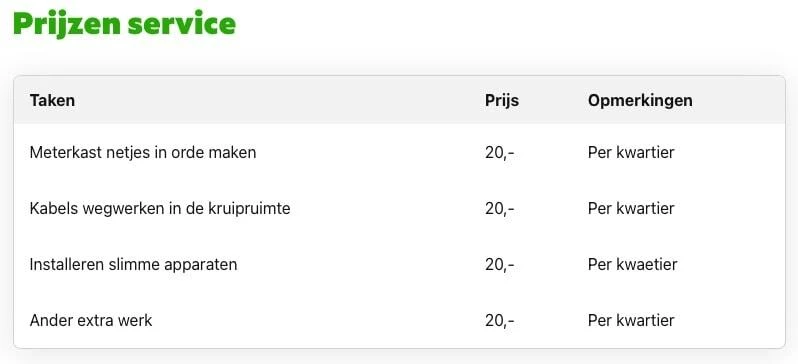Click the word Prijzen in the heading
The width and height of the screenshot is (798, 364).
tap(67, 24)
